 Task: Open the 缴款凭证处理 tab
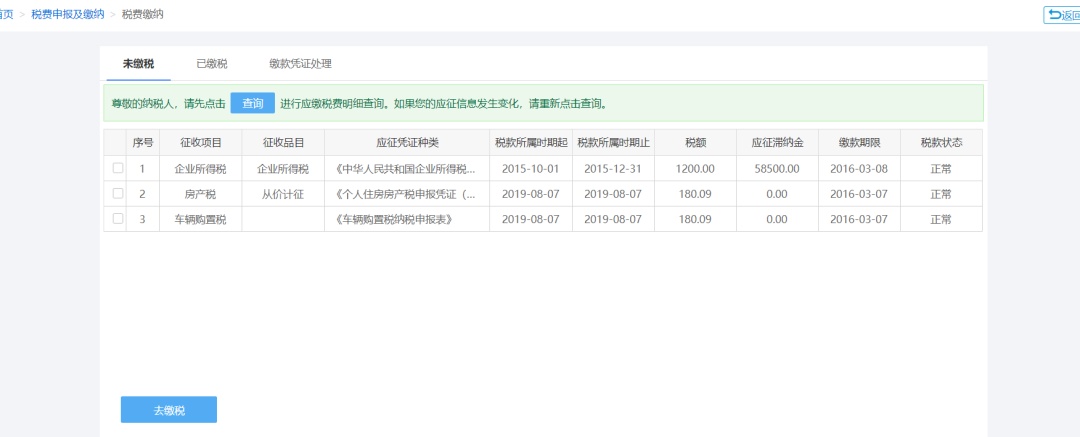coord(300,64)
